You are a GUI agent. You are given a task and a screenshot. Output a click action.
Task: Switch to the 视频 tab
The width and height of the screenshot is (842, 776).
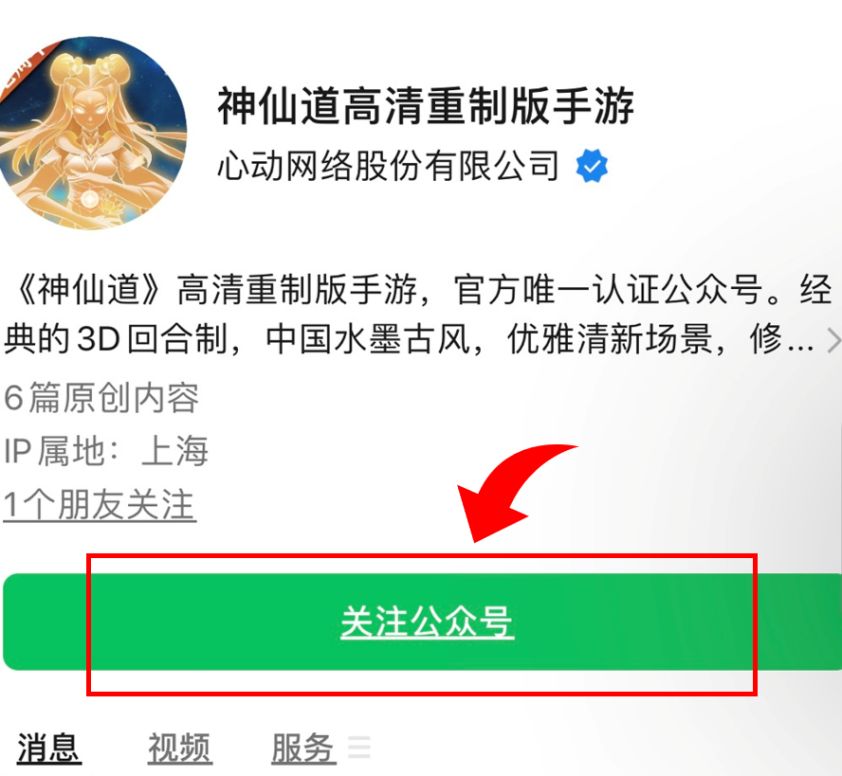180,748
